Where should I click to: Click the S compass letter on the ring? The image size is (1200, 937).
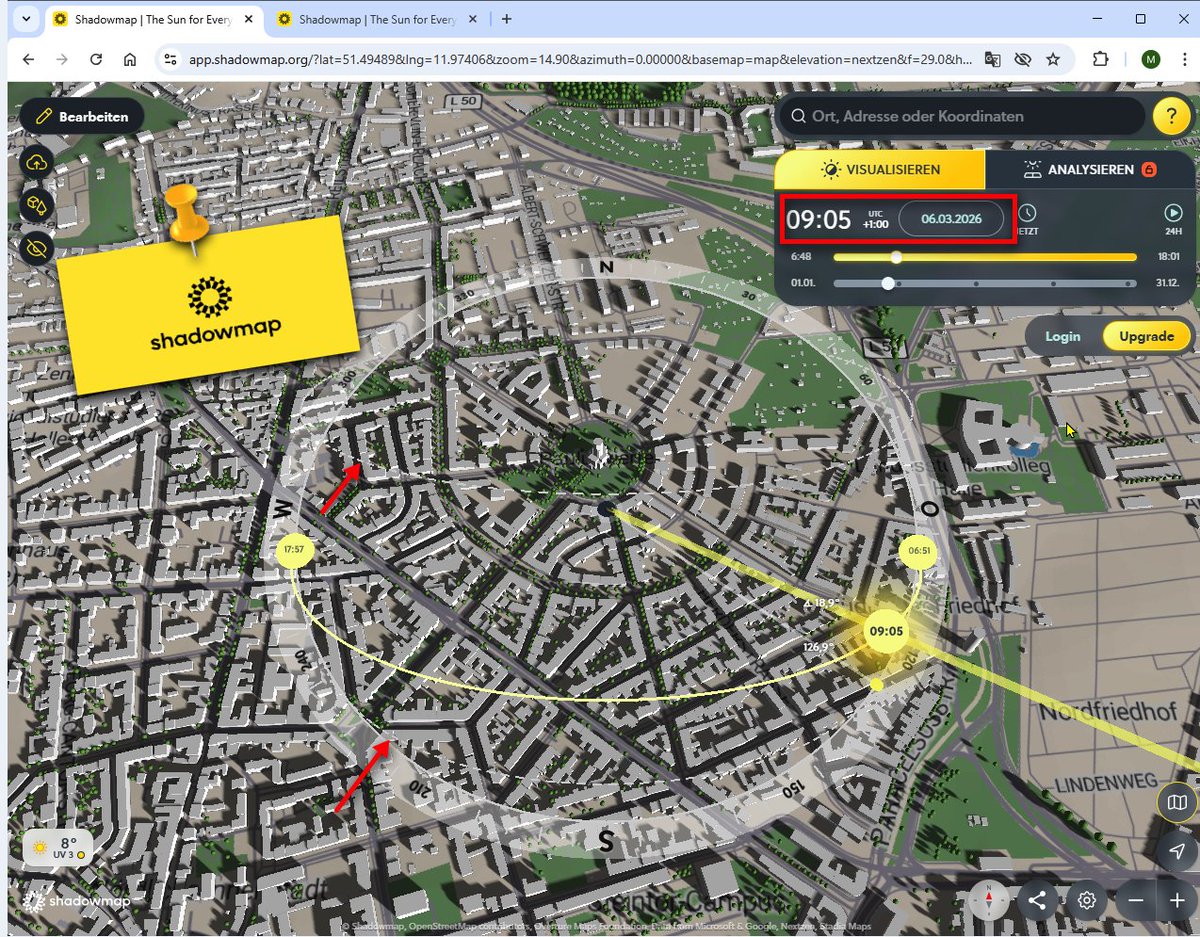click(605, 841)
